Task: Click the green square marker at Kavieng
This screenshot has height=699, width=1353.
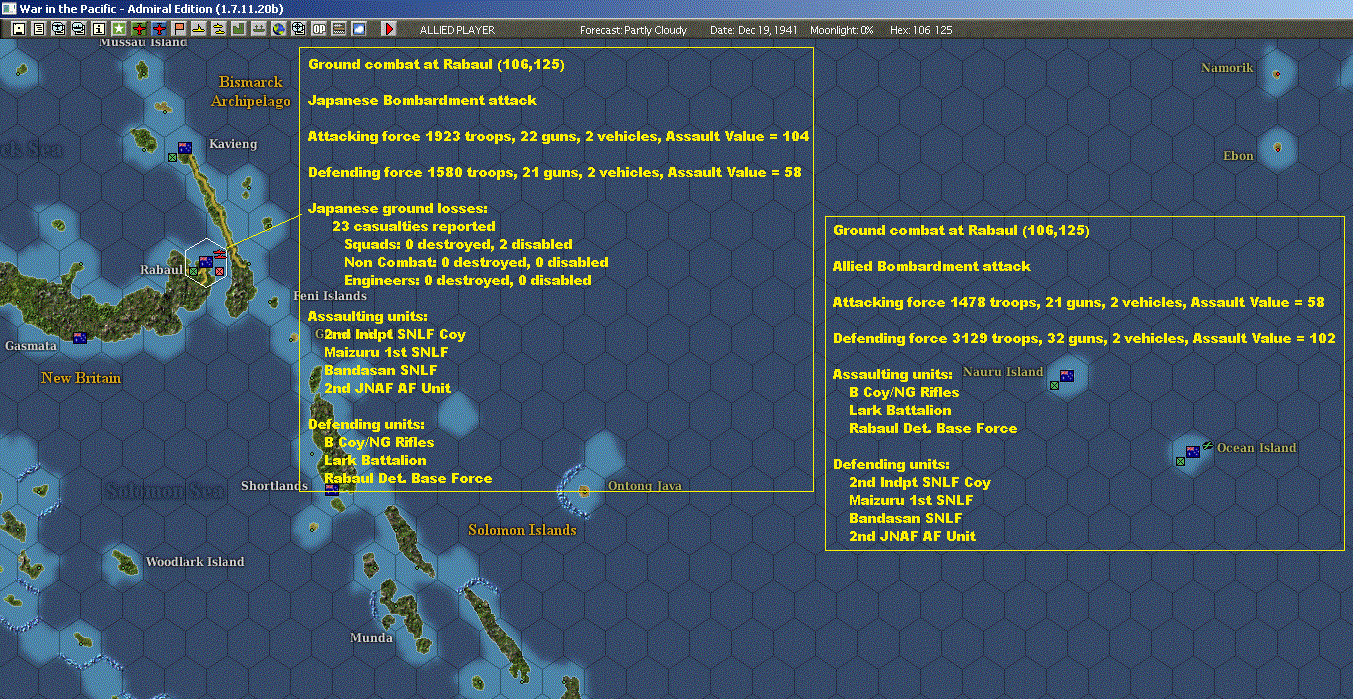Action: click(172, 157)
